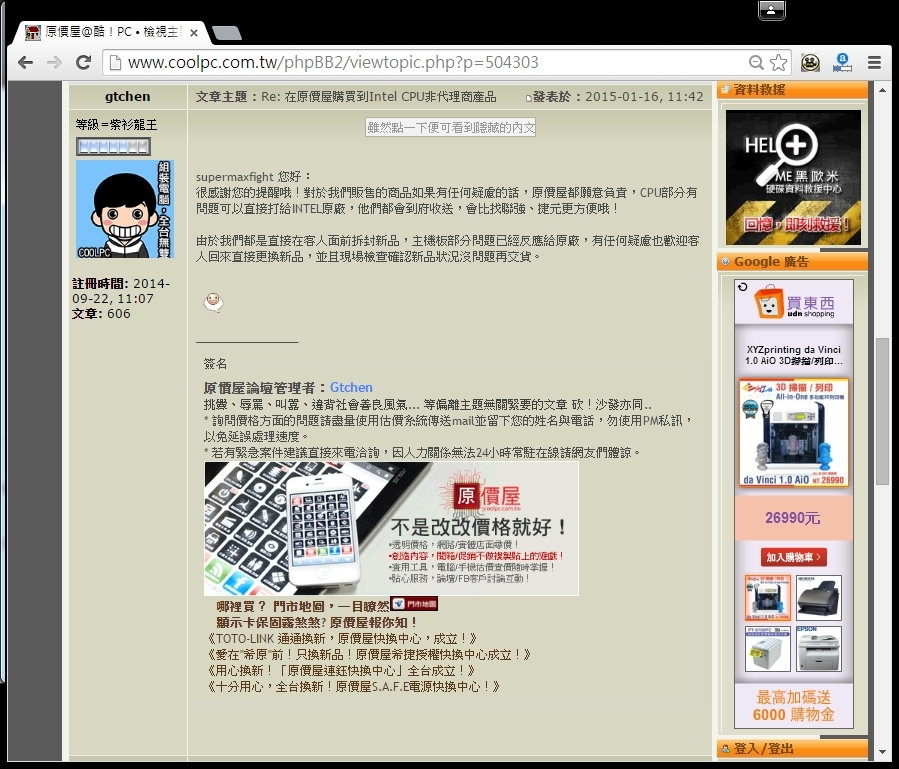Open a new browser tab
The height and width of the screenshot is (769, 899).
coord(227,33)
